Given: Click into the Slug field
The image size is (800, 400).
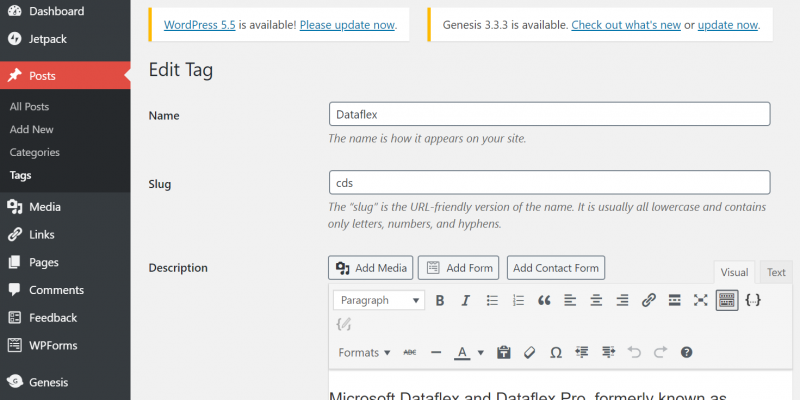Looking at the screenshot, I should [x=549, y=183].
